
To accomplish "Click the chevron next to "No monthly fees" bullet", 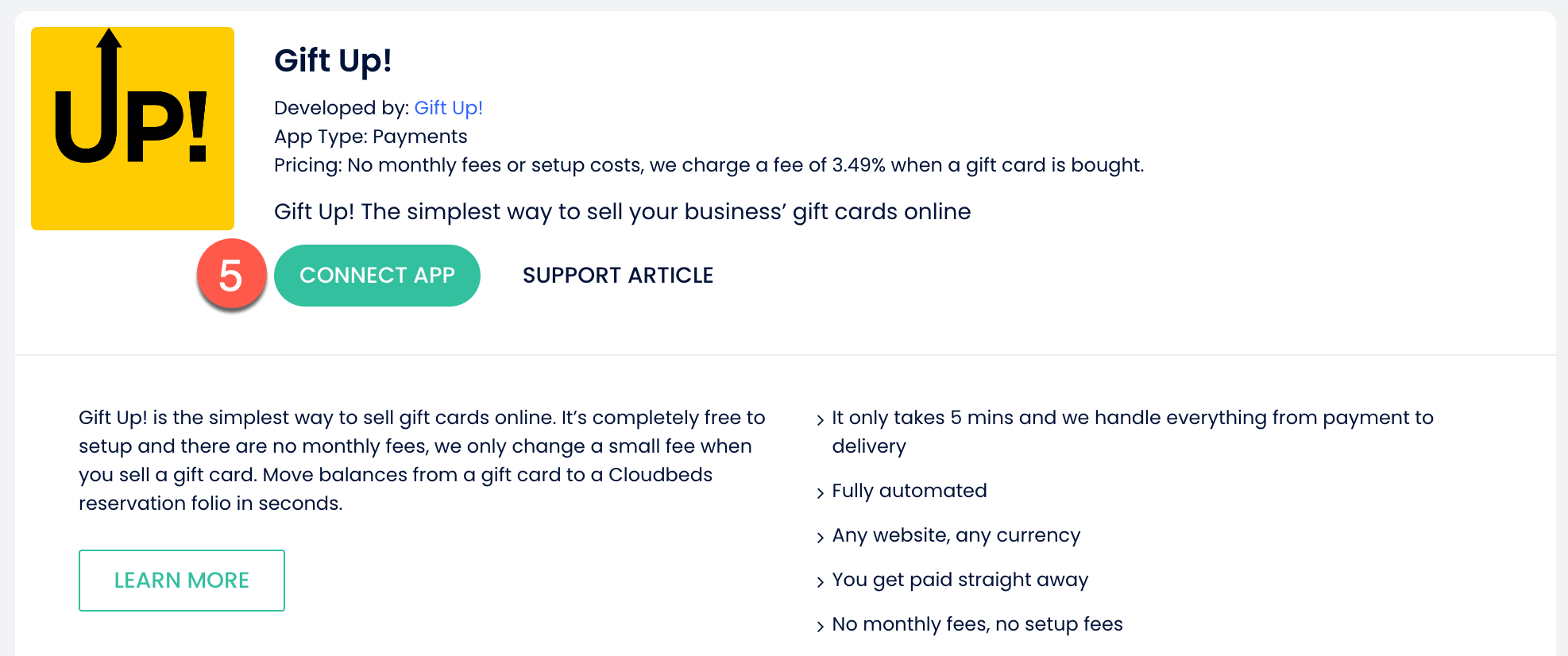I will pyautogui.click(x=821, y=627).
